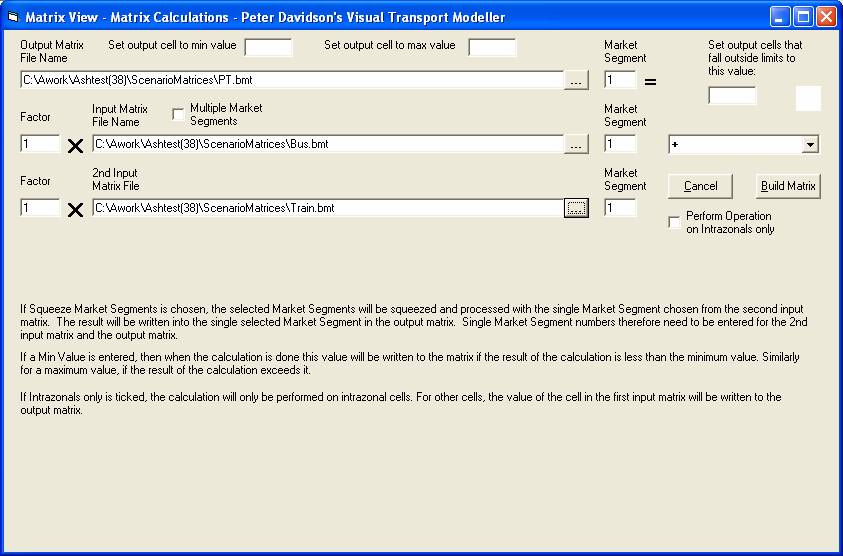Click the outside-limits value input field
The image size is (843, 556).
click(732, 96)
